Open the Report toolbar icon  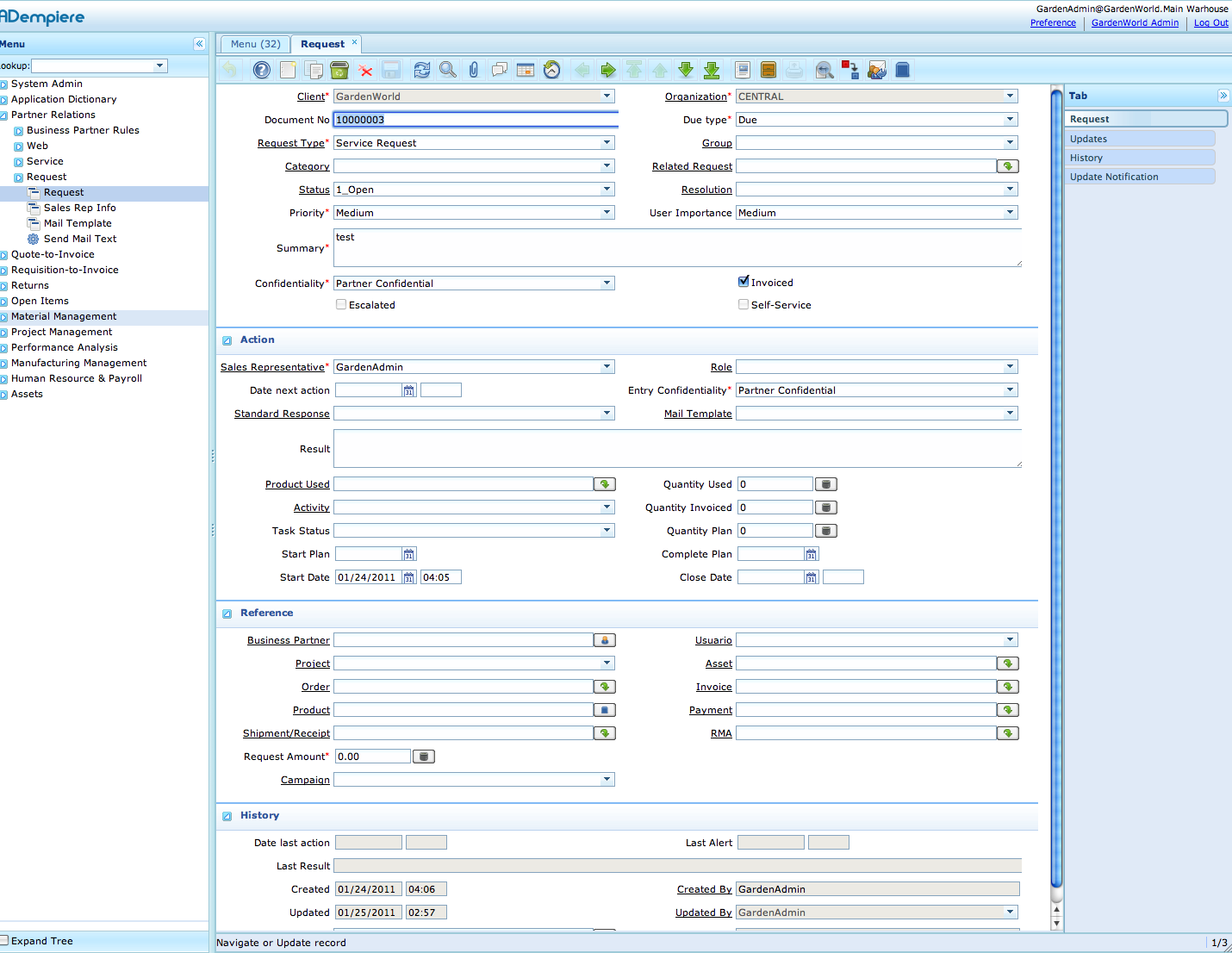(x=743, y=70)
